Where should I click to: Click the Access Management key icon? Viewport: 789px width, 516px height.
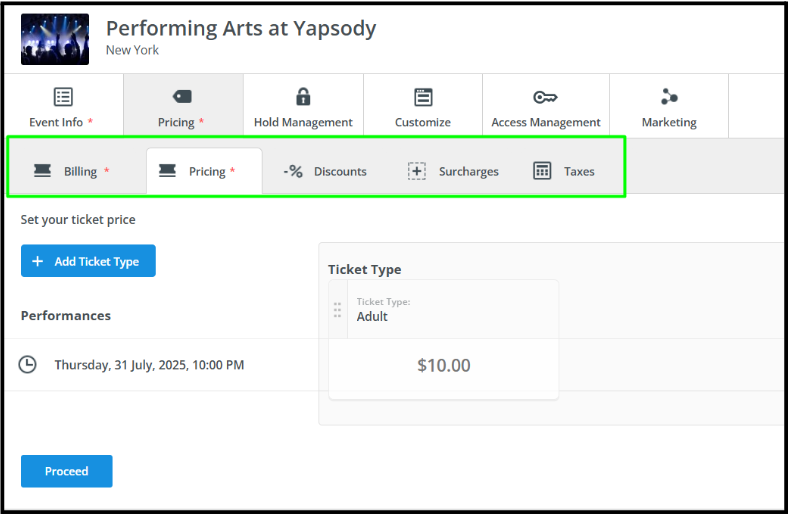coord(545,97)
